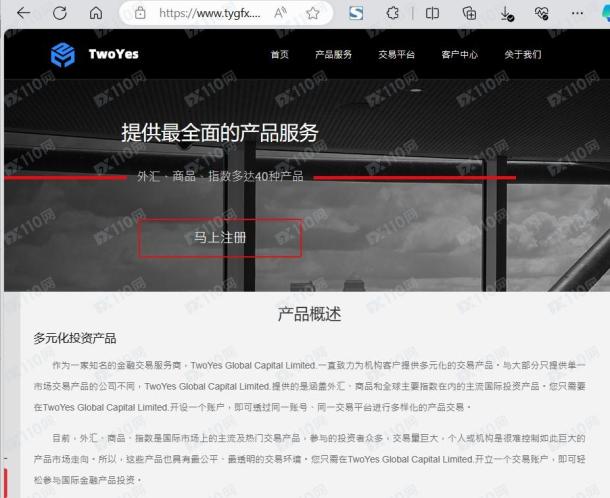This screenshot has width=610, height=498.
Task: Click the blue TwoYes logo icon
Action: click(63, 55)
